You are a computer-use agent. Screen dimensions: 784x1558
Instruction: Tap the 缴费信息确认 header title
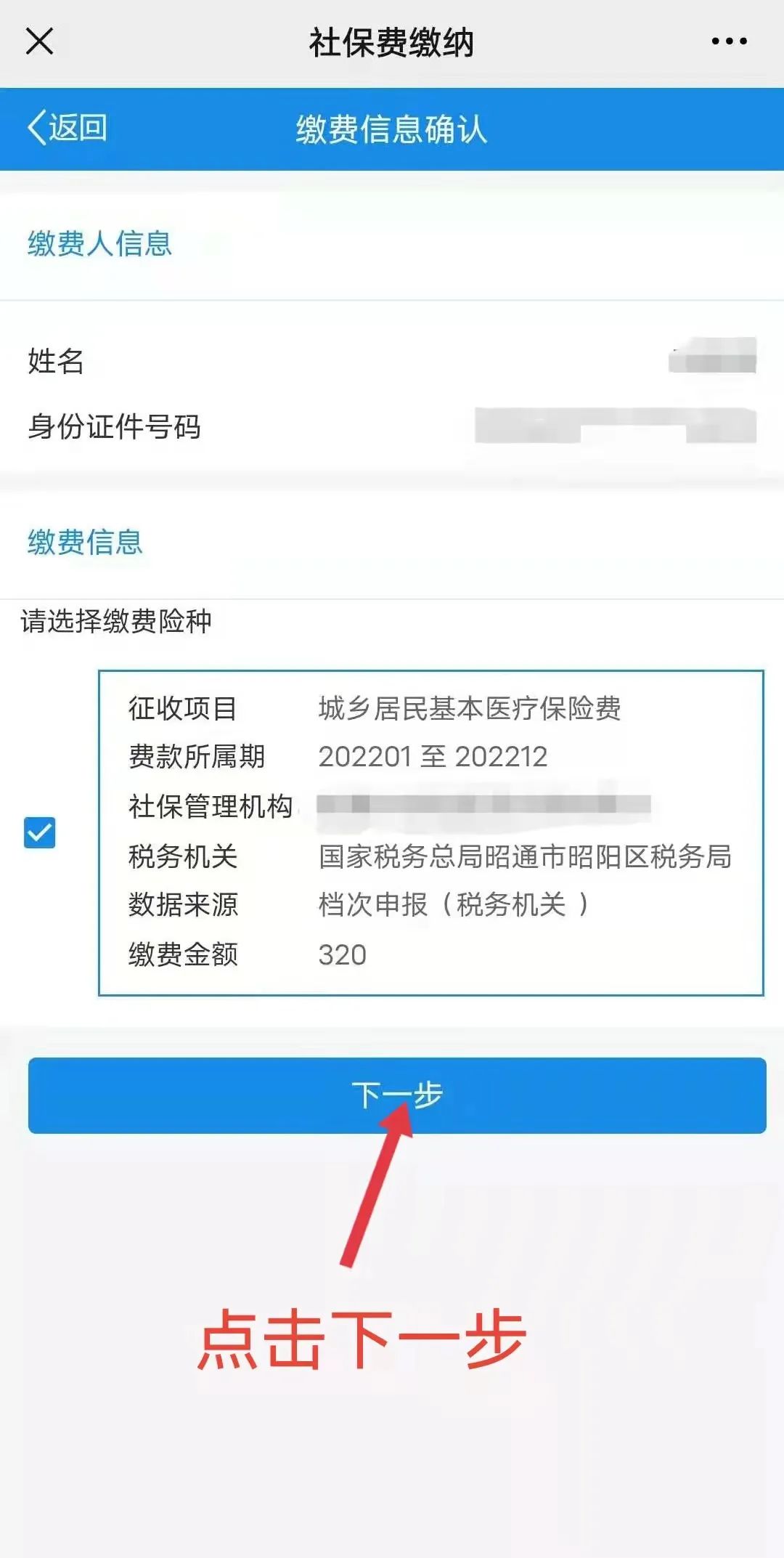pyautogui.click(x=391, y=129)
